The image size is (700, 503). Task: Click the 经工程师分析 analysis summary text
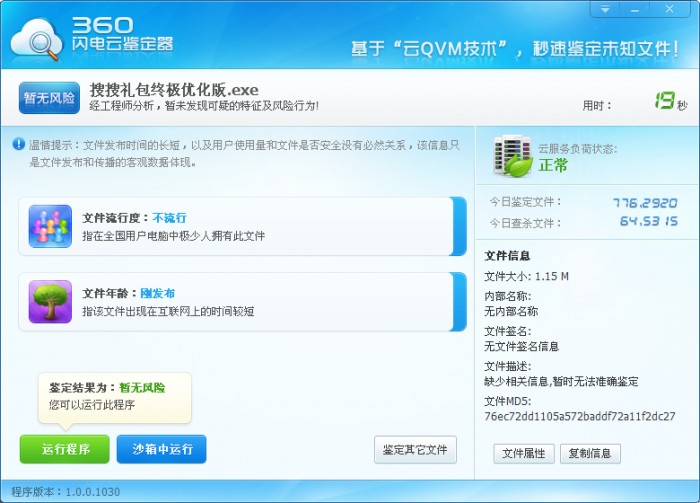[204, 106]
